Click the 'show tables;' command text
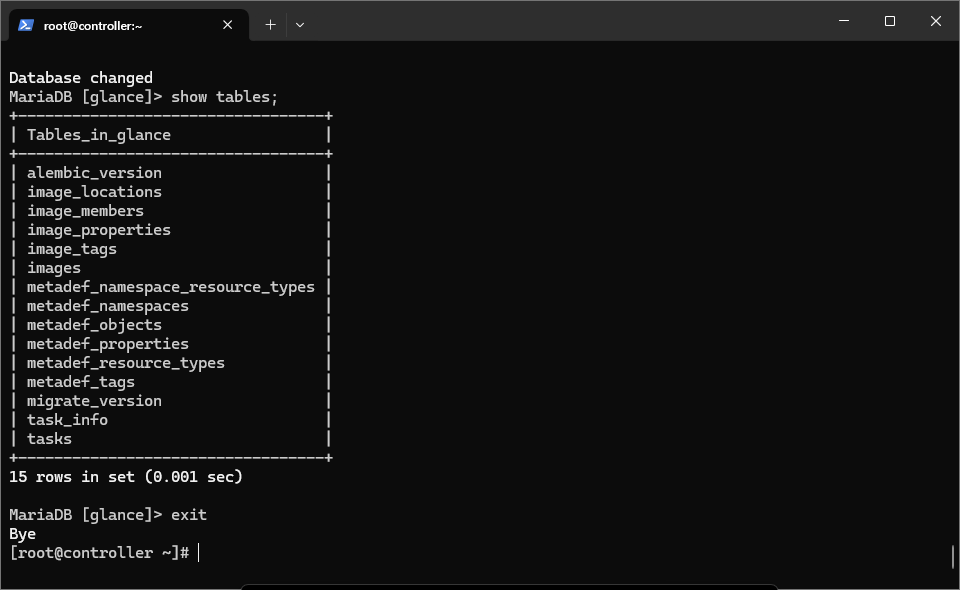The image size is (960, 590). click(224, 97)
